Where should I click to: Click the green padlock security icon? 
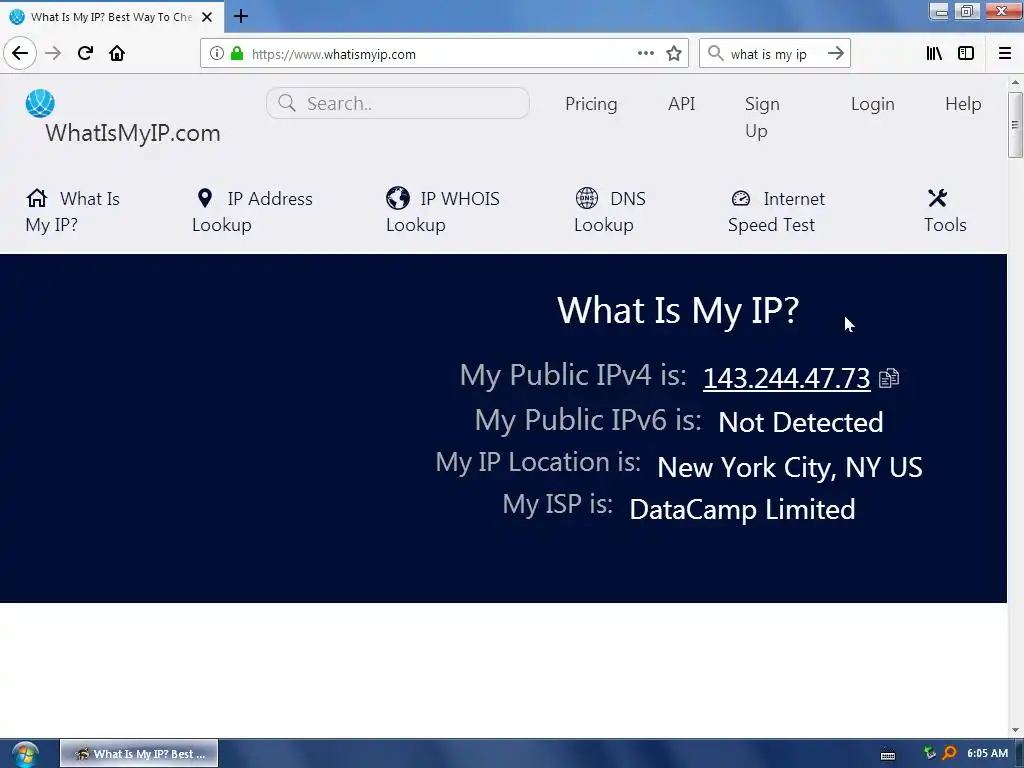[x=237, y=54]
